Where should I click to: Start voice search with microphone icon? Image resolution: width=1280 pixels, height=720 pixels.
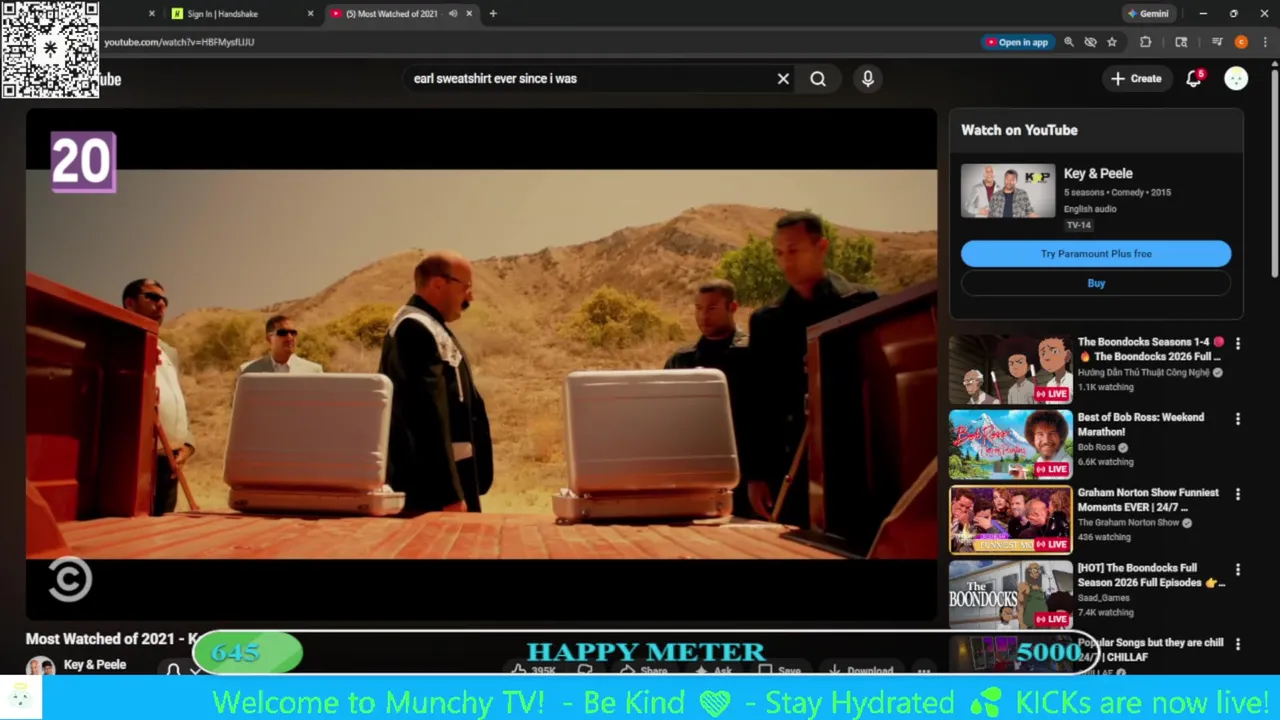868,79
